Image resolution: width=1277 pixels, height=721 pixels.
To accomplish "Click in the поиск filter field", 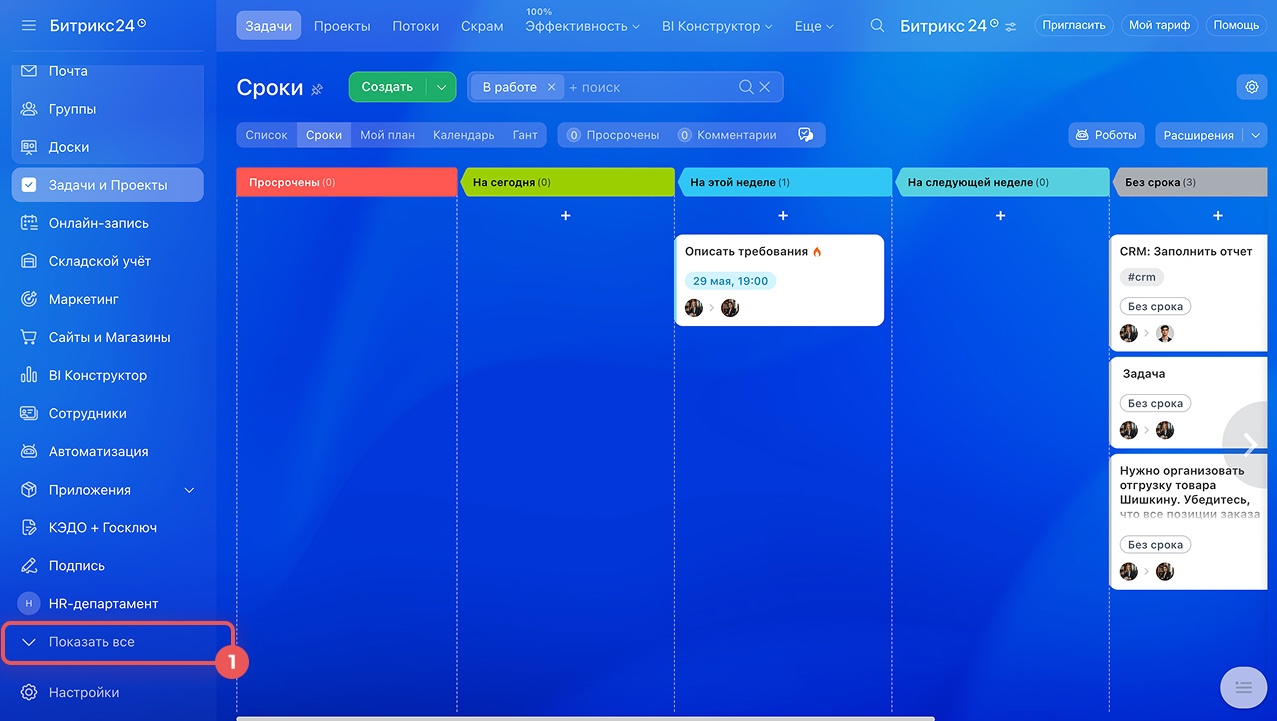I will 650,87.
